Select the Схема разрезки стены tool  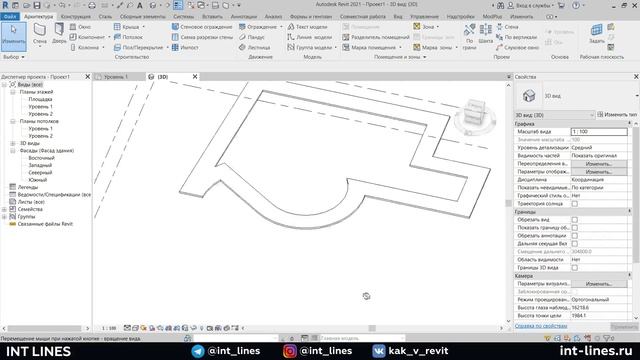[x=202, y=37]
